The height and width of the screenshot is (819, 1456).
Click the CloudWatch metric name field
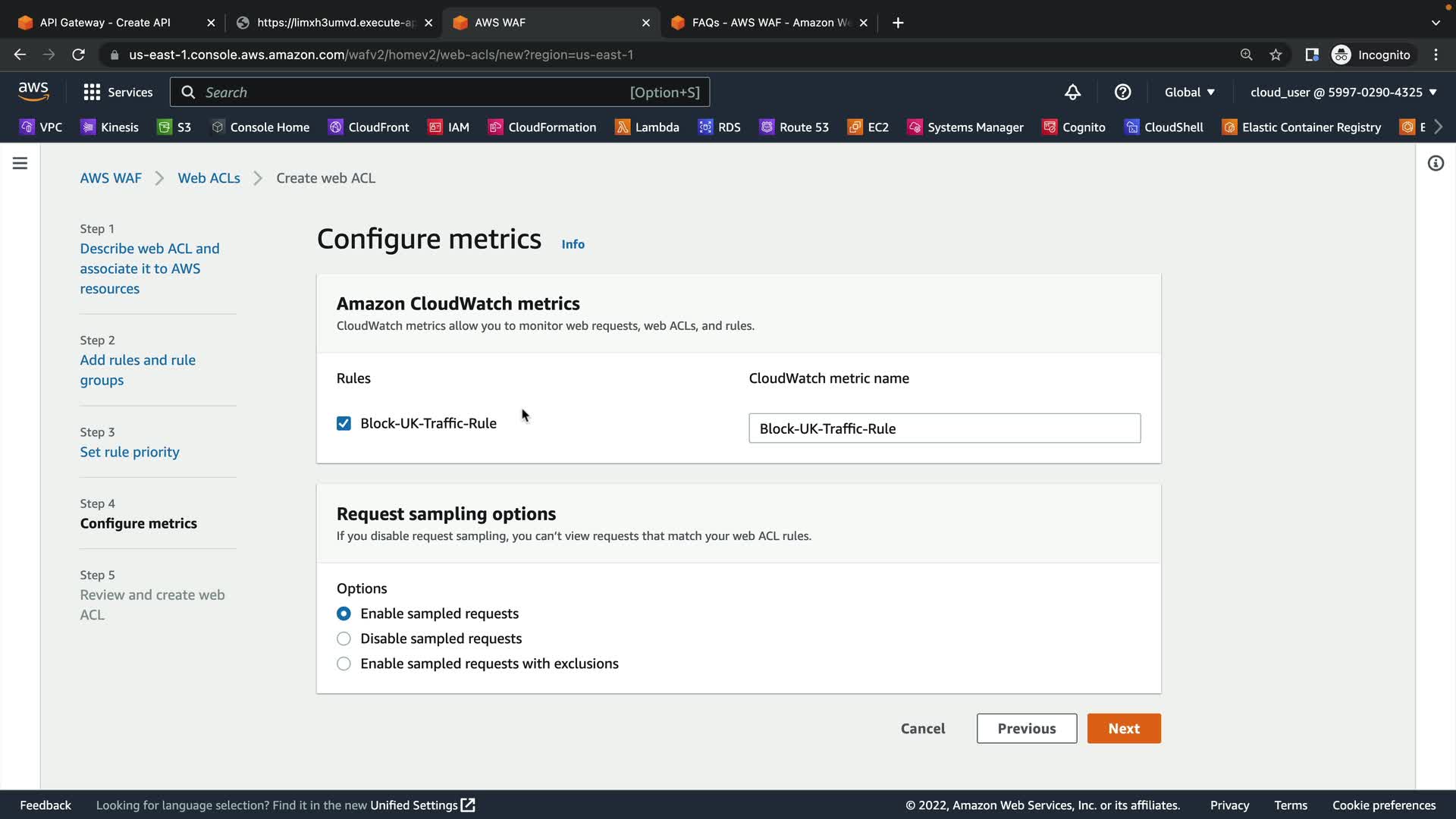click(944, 428)
